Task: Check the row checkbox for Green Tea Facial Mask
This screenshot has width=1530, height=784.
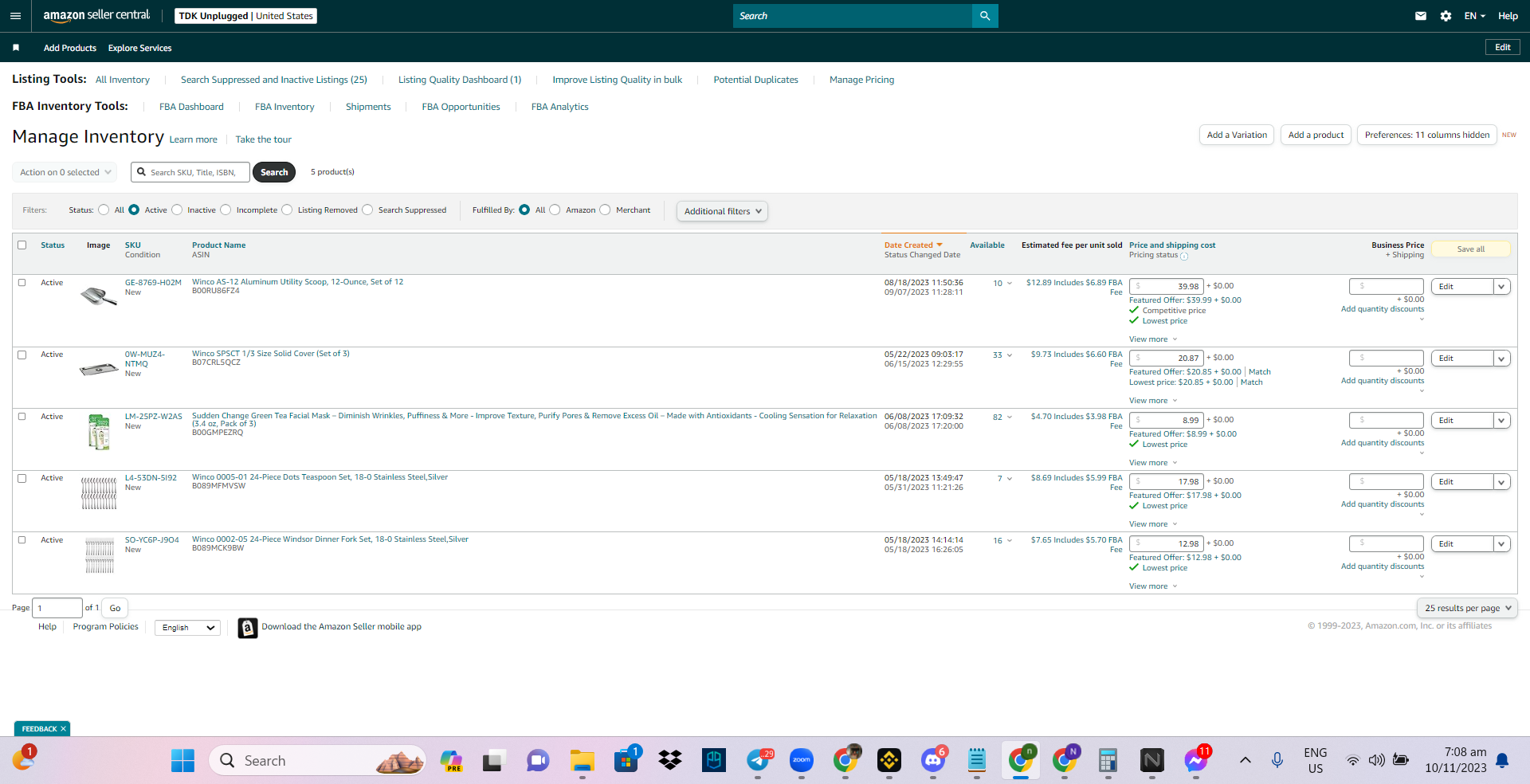Action: pyautogui.click(x=22, y=417)
